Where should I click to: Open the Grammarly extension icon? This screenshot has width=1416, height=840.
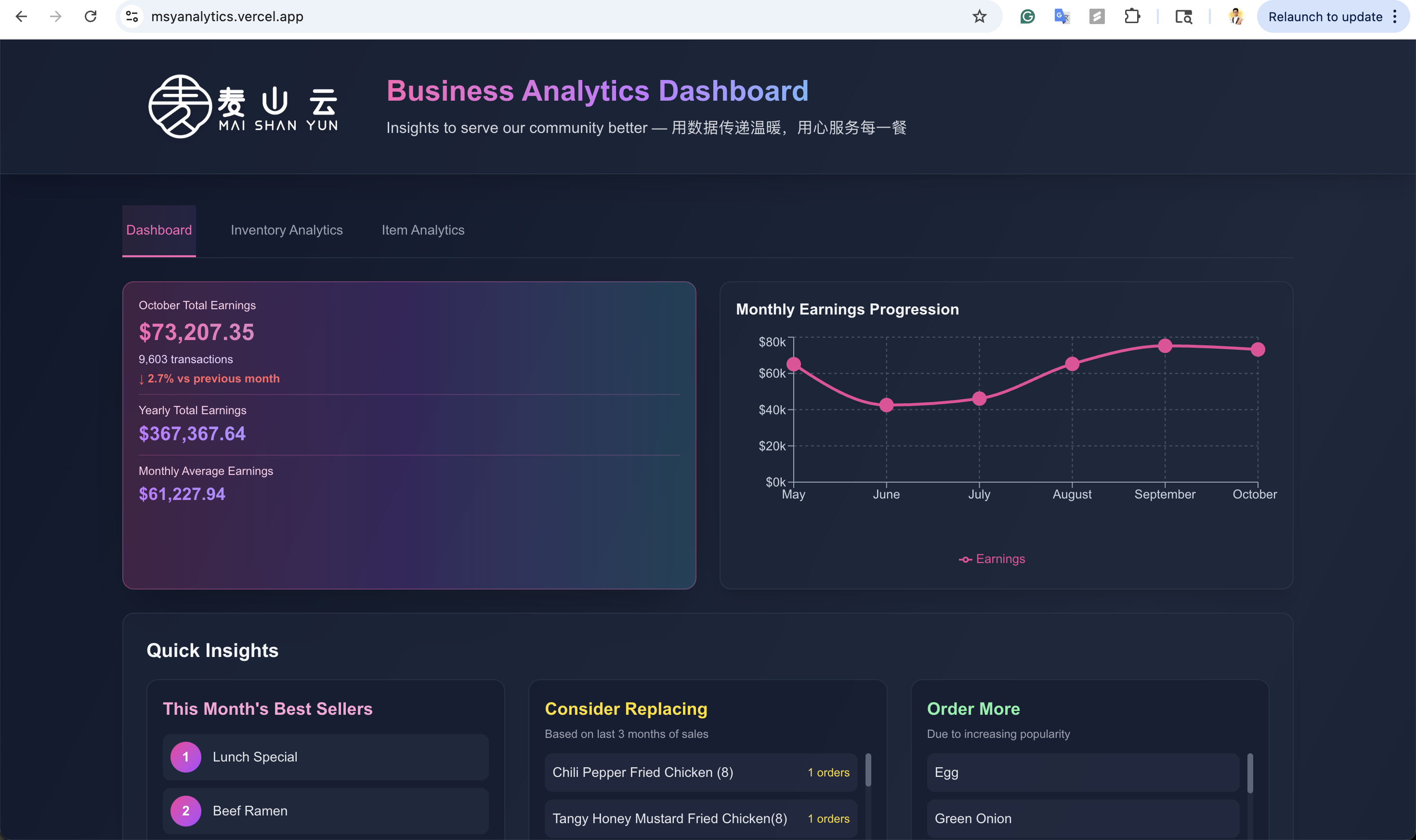coord(1027,16)
